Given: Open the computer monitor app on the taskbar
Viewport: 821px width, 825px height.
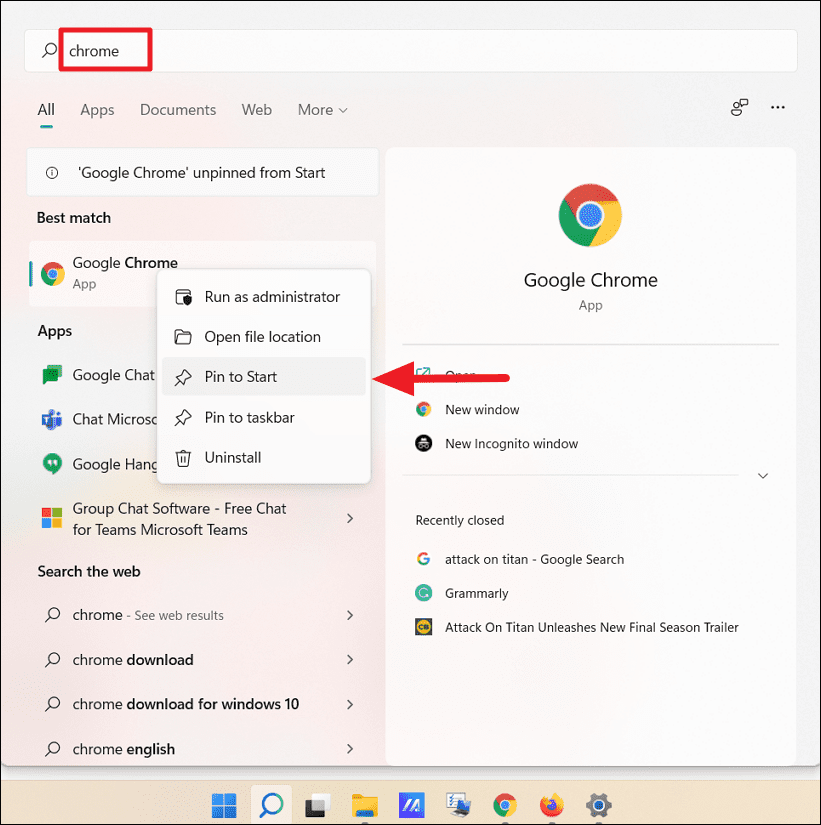Looking at the screenshot, I should click(458, 805).
